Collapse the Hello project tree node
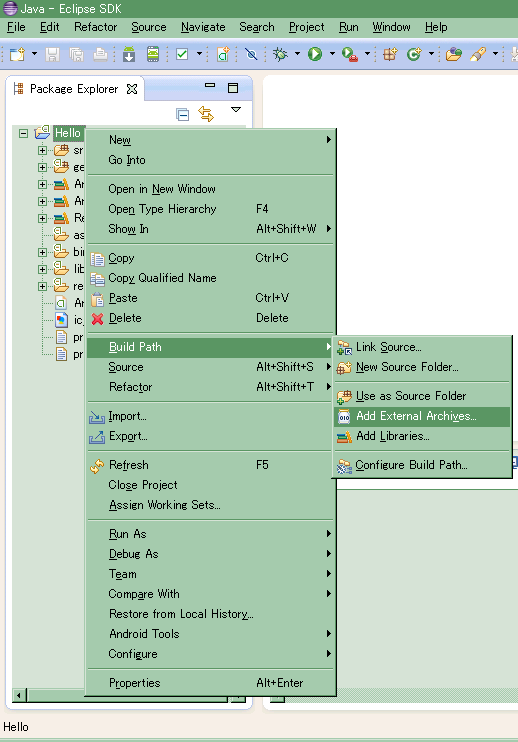Screen dimensions: 518x742 click(x=23, y=133)
